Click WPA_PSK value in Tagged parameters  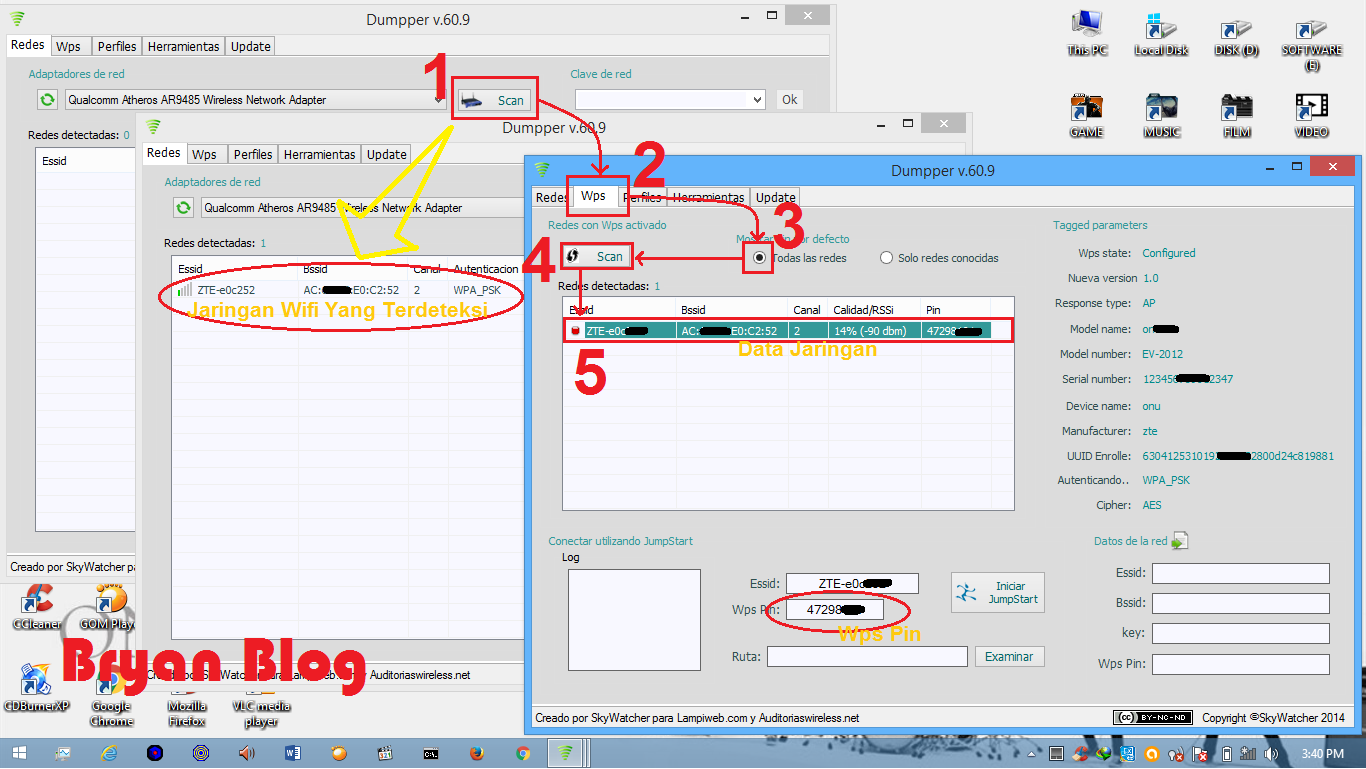tap(1166, 480)
